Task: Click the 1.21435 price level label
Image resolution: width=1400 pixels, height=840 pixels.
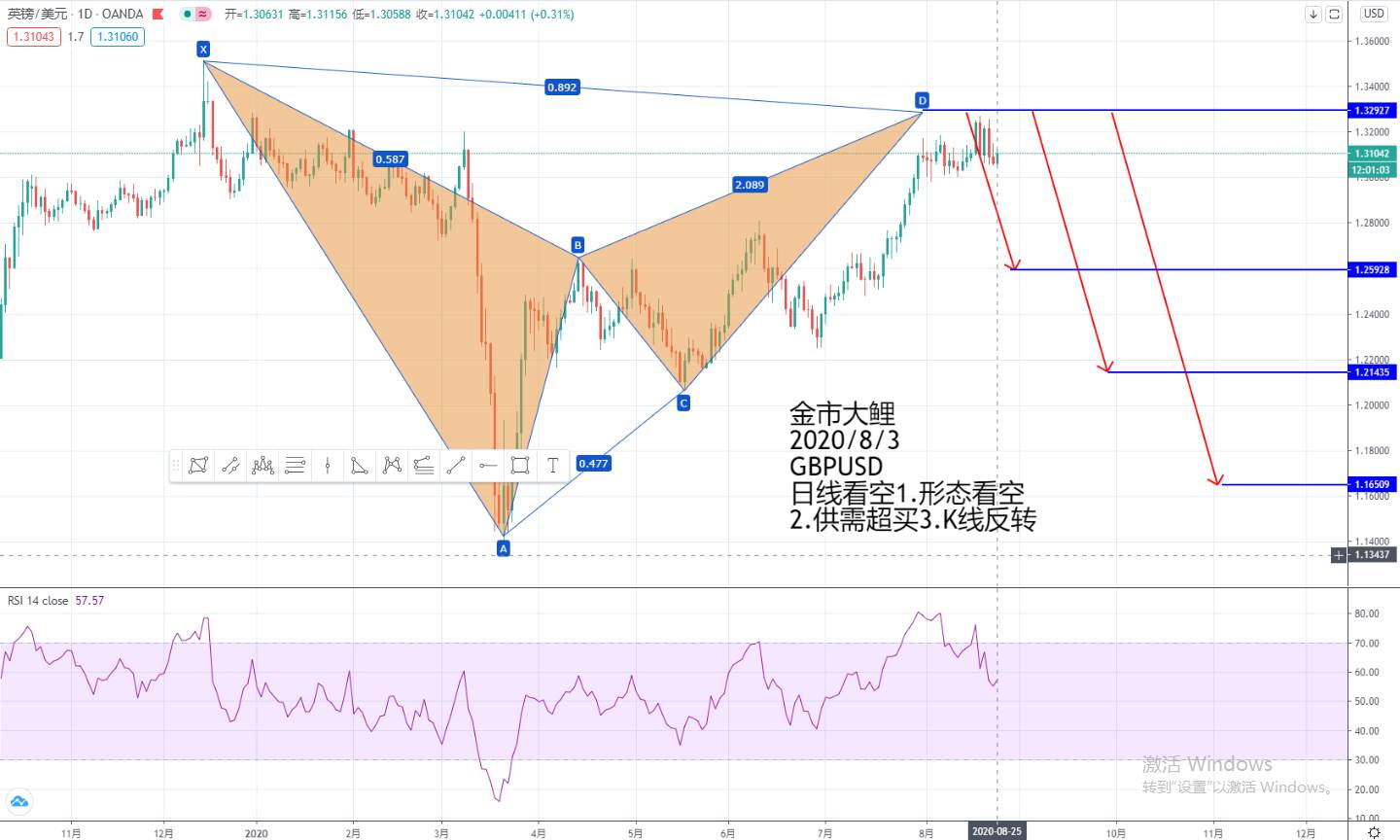Action: 1372,372
